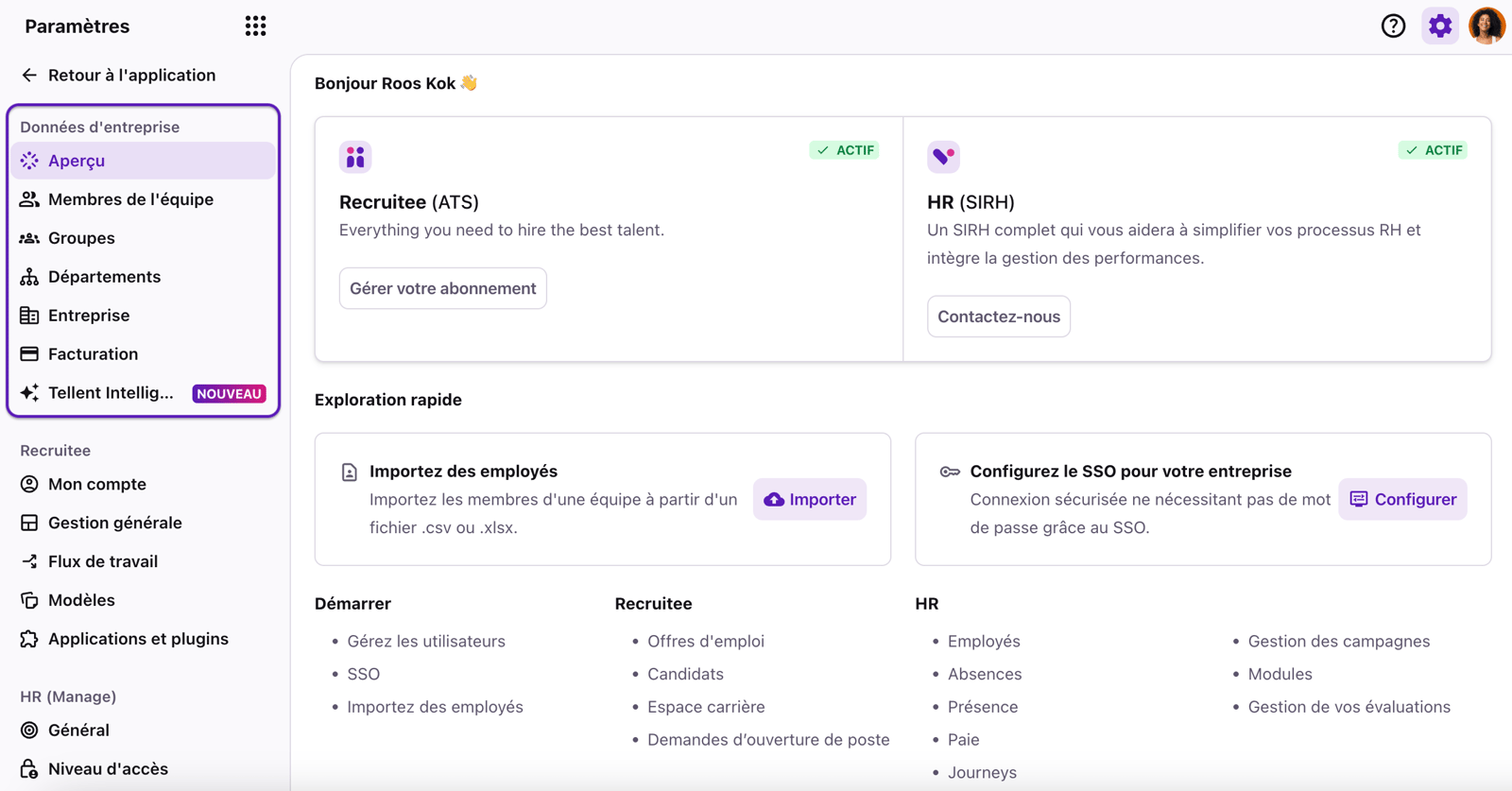The width and height of the screenshot is (1512, 791).
Task: Click the key icon beside Configurez le SSO
Action: (x=950, y=472)
